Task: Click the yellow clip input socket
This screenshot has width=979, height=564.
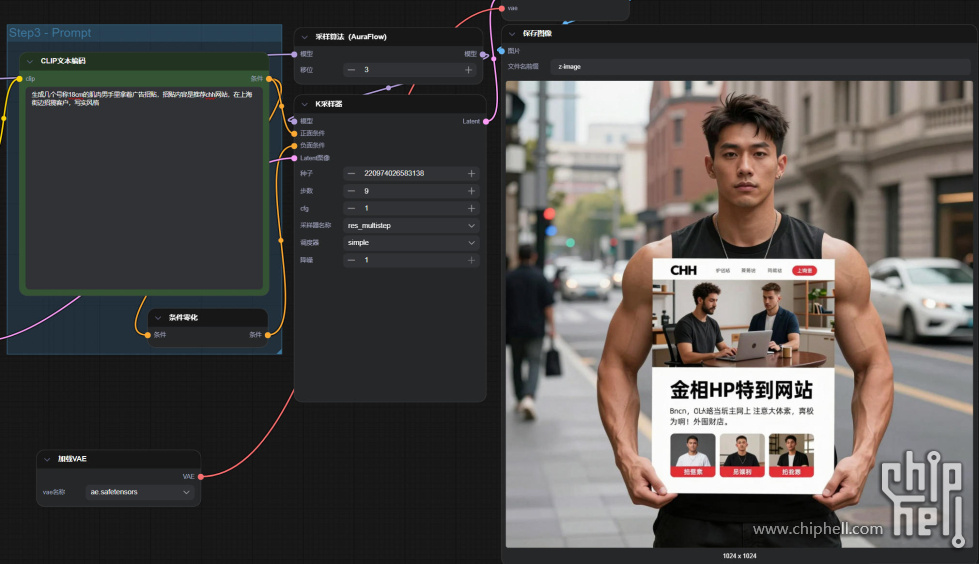Action: (20, 78)
